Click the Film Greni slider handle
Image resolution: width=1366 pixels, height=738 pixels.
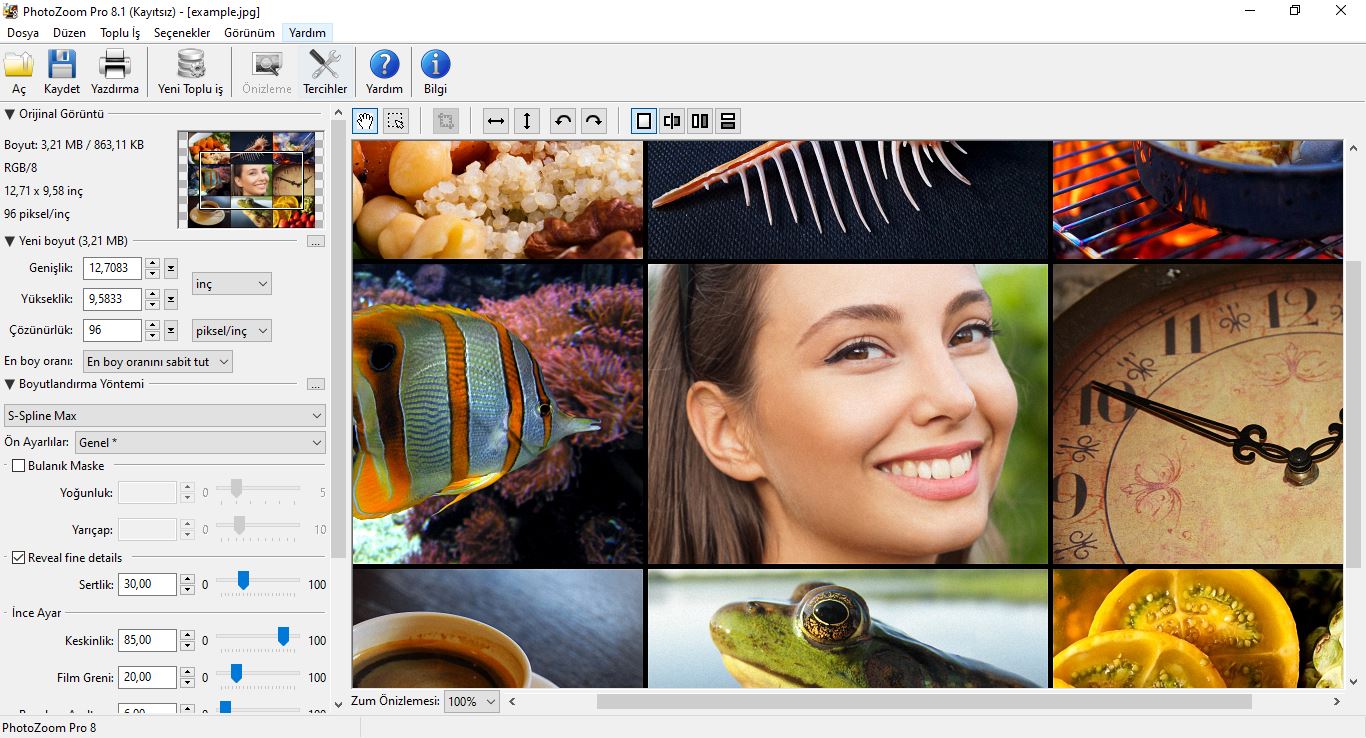pyautogui.click(x=236, y=673)
